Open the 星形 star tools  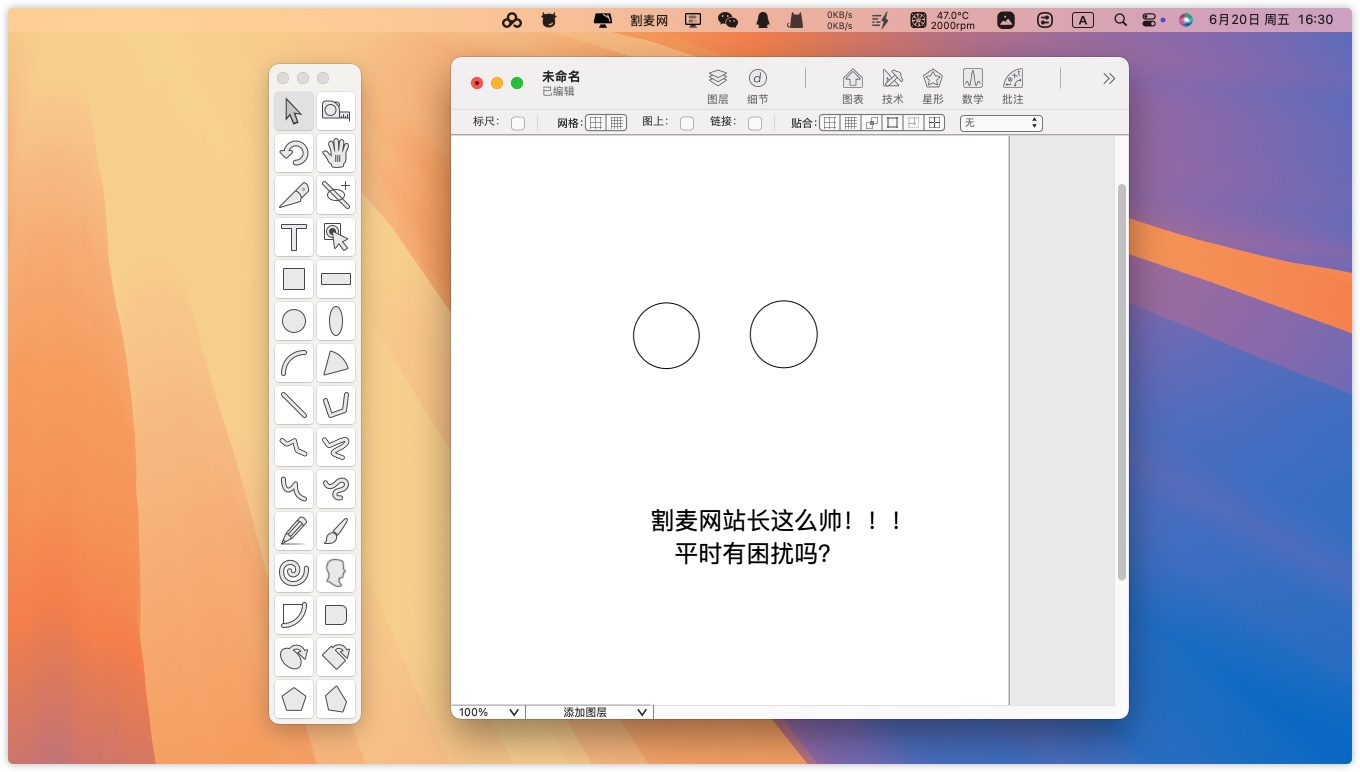933,86
